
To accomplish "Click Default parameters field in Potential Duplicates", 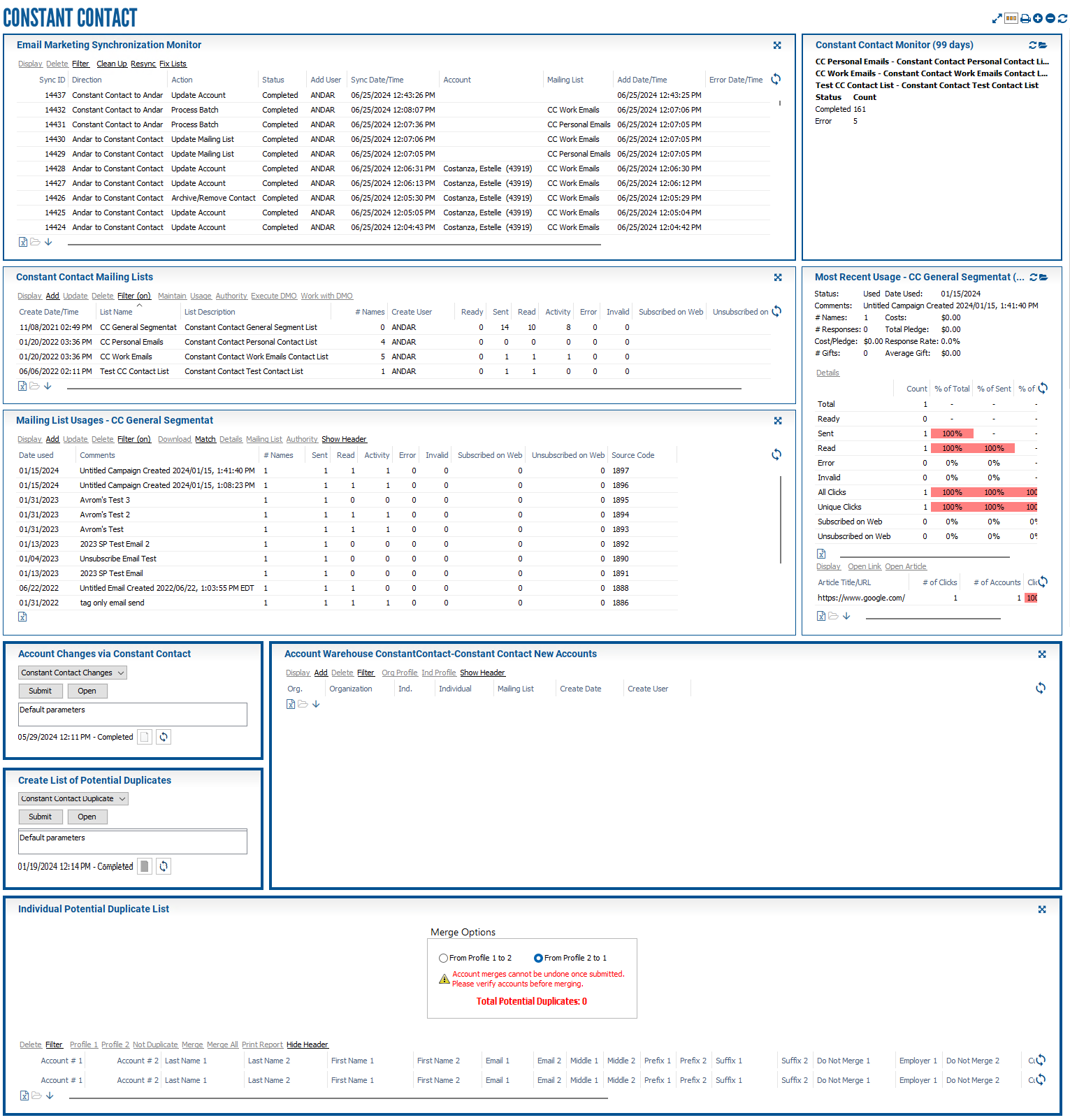I will pyautogui.click(x=133, y=842).
